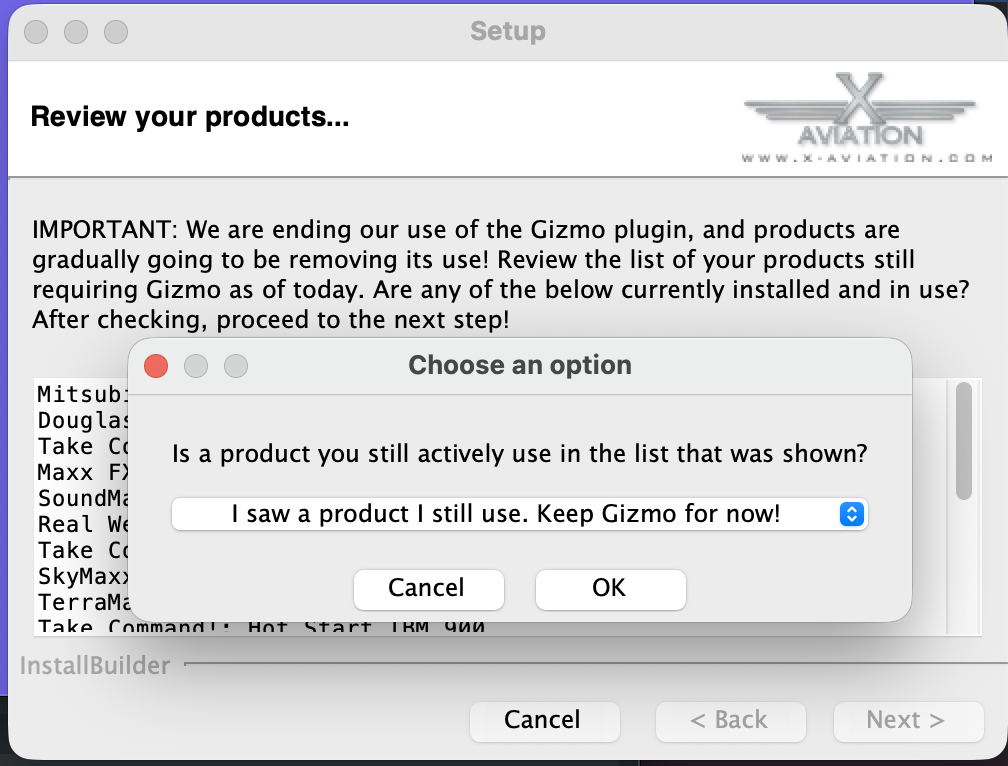Close the "Choose an option" dialog with the red button
Viewport: 1008px width, 766px height.
click(x=156, y=366)
